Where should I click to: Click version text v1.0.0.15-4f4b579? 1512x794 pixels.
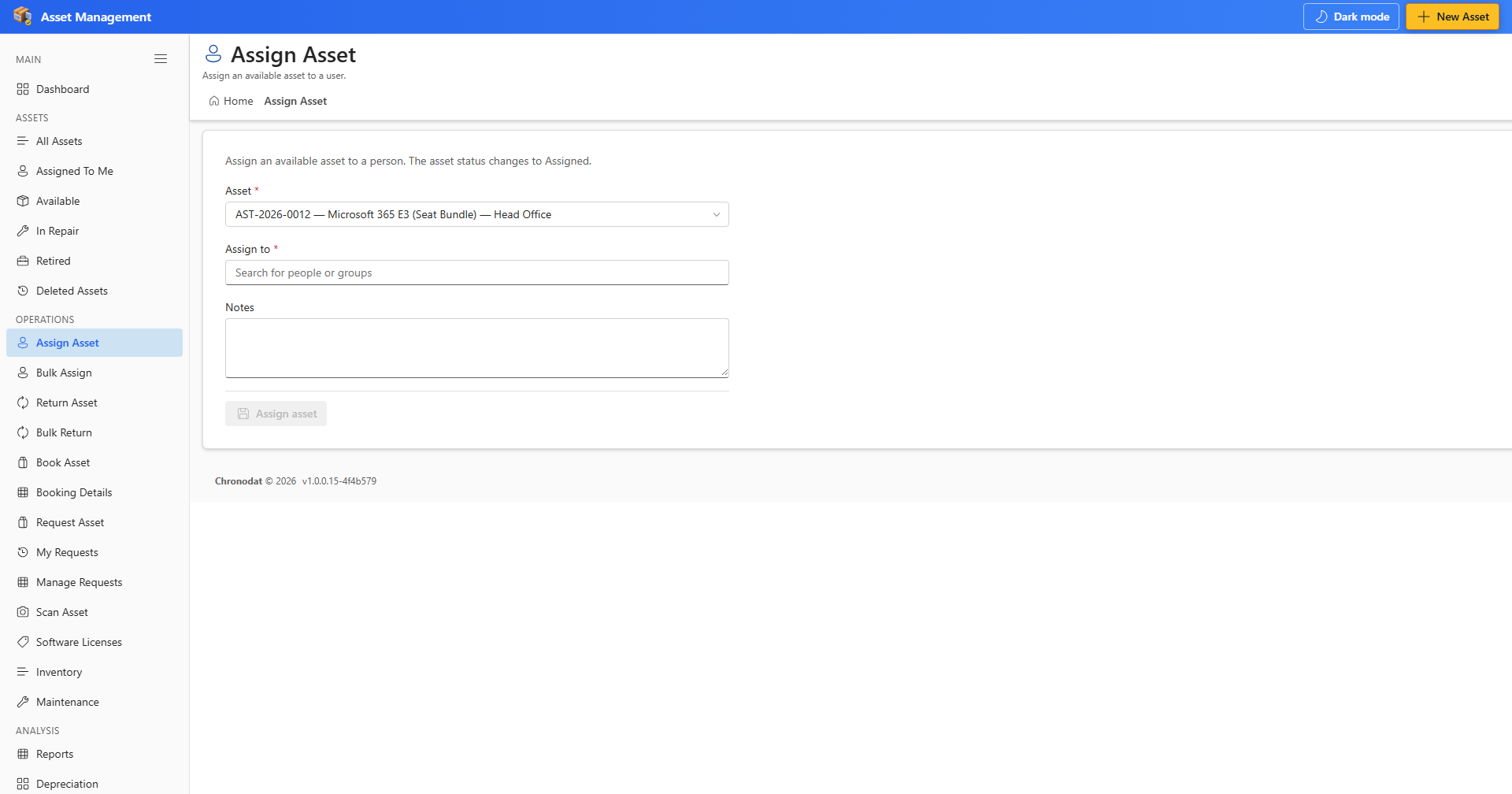(339, 480)
